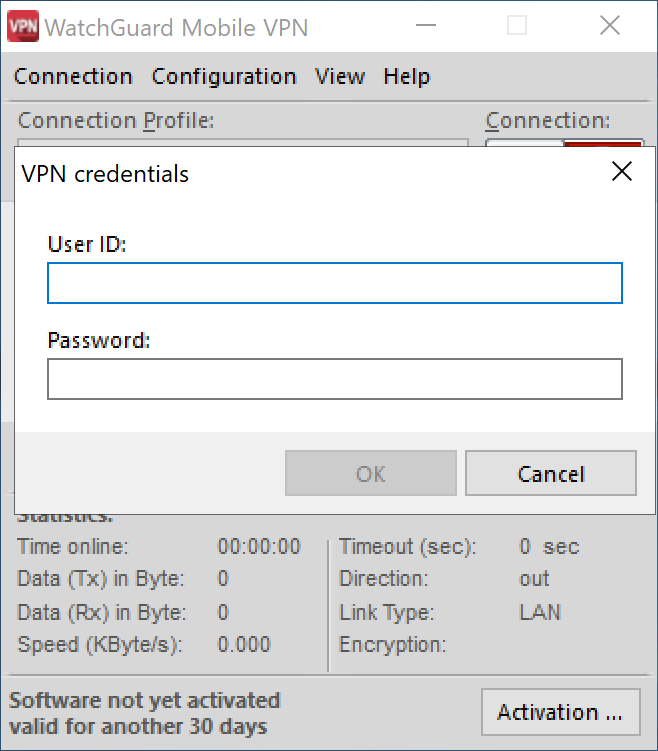Image resolution: width=658 pixels, height=751 pixels.
Task: Close the VPN credentials dialog with X
Action: coord(622,172)
